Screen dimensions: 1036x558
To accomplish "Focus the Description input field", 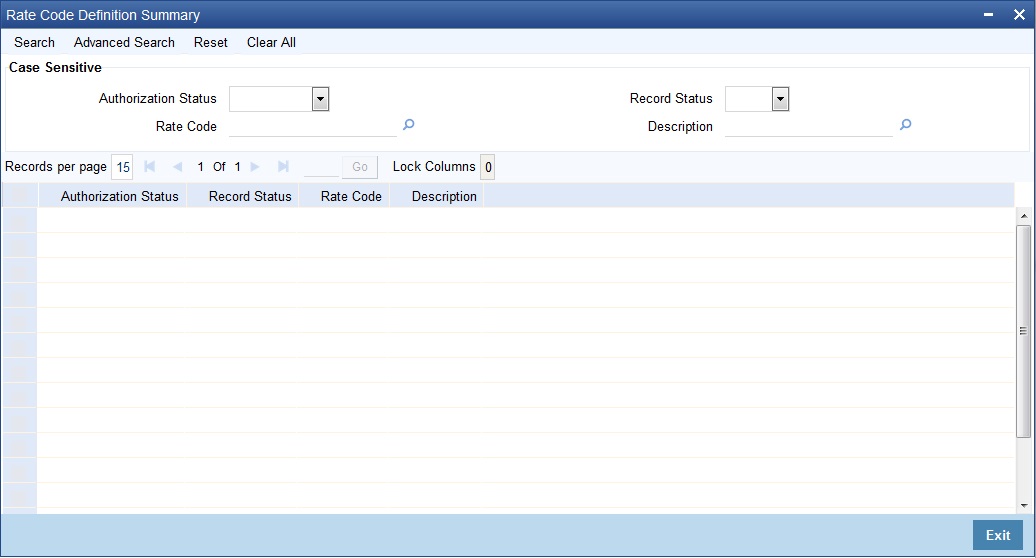I will pyautogui.click(x=809, y=126).
